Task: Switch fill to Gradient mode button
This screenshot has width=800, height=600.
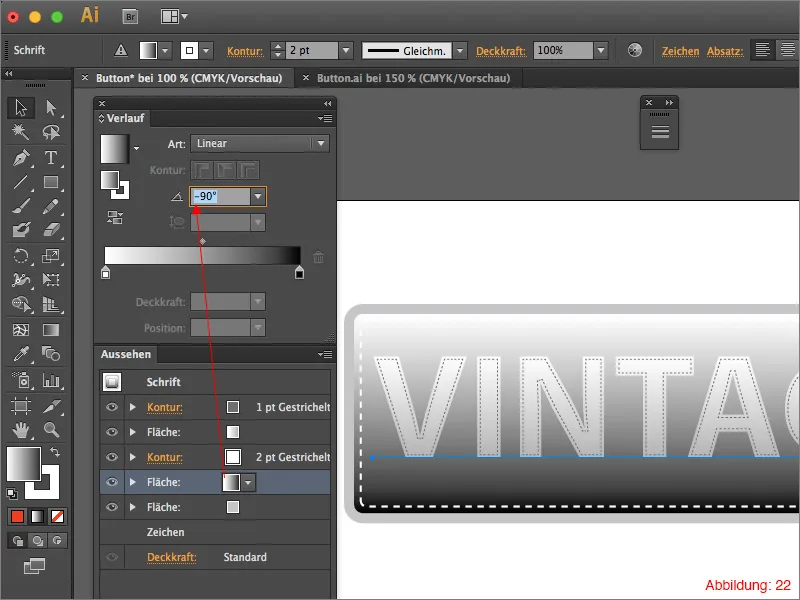Action: click(x=37, y=517)
